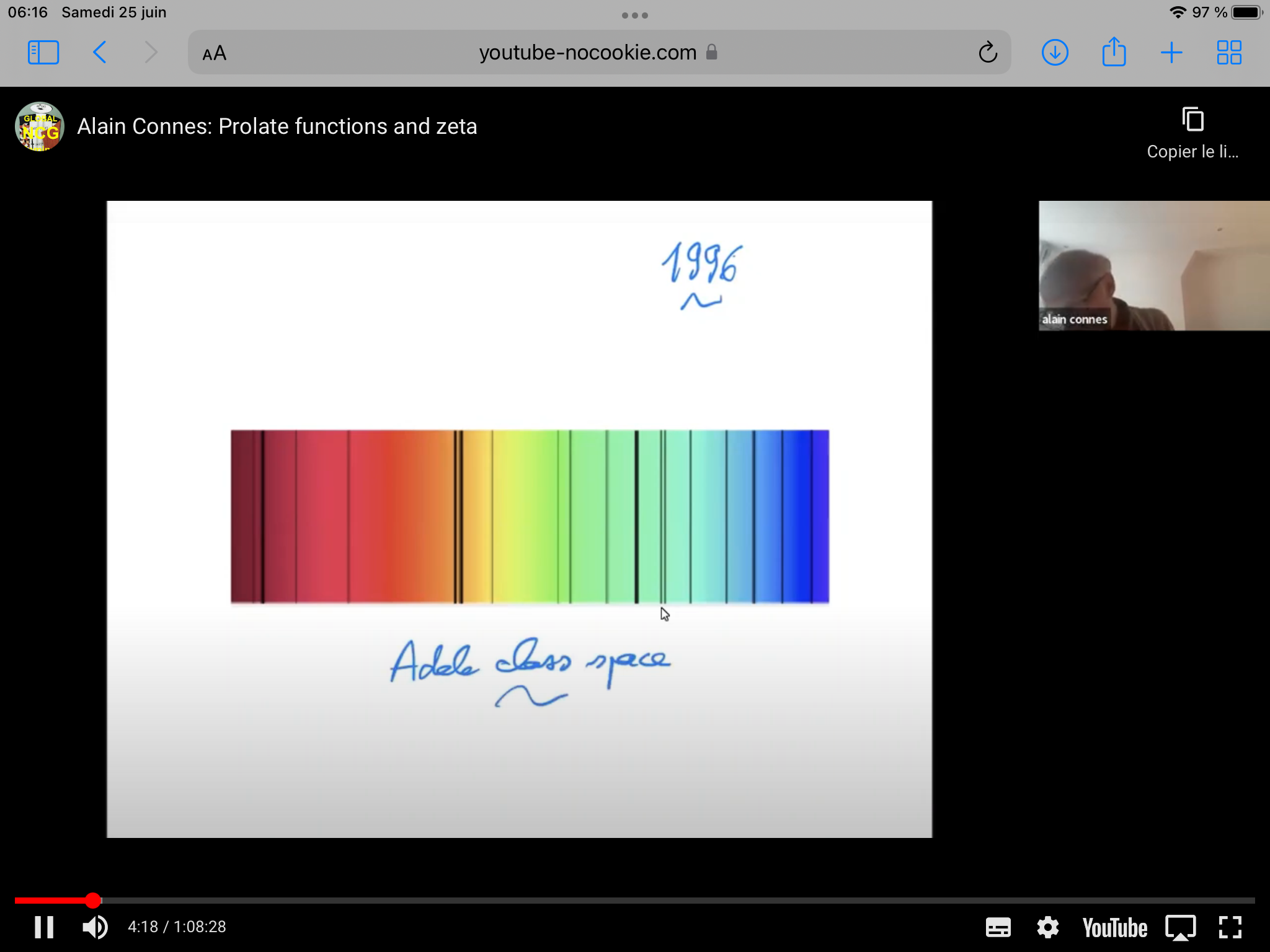This screenshot has width=1270, height=952.
Task: Mute the video volume
Action: coord(95,927)
